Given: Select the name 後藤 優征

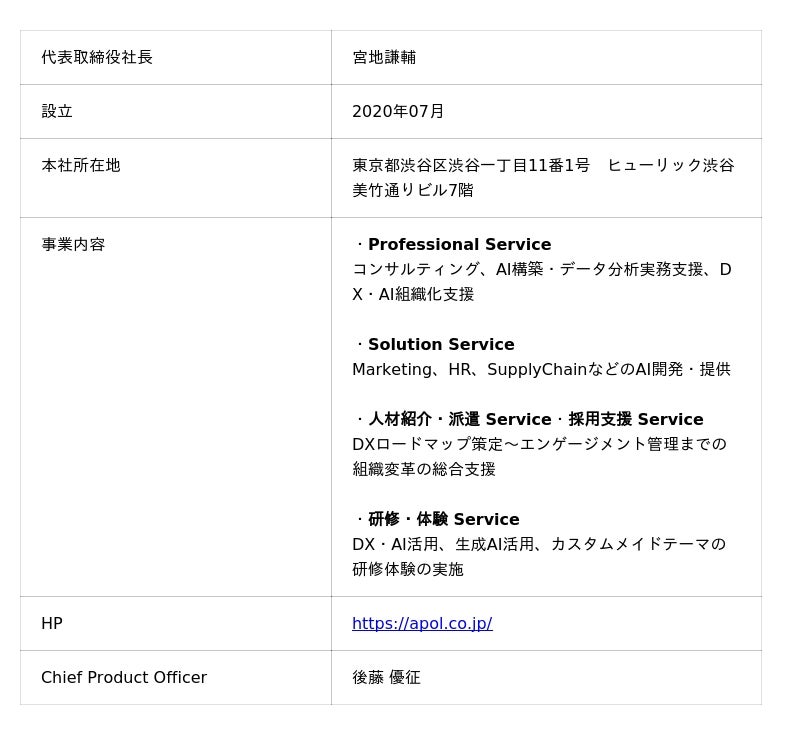Looking at the screenshot, I should coord(386,678).
